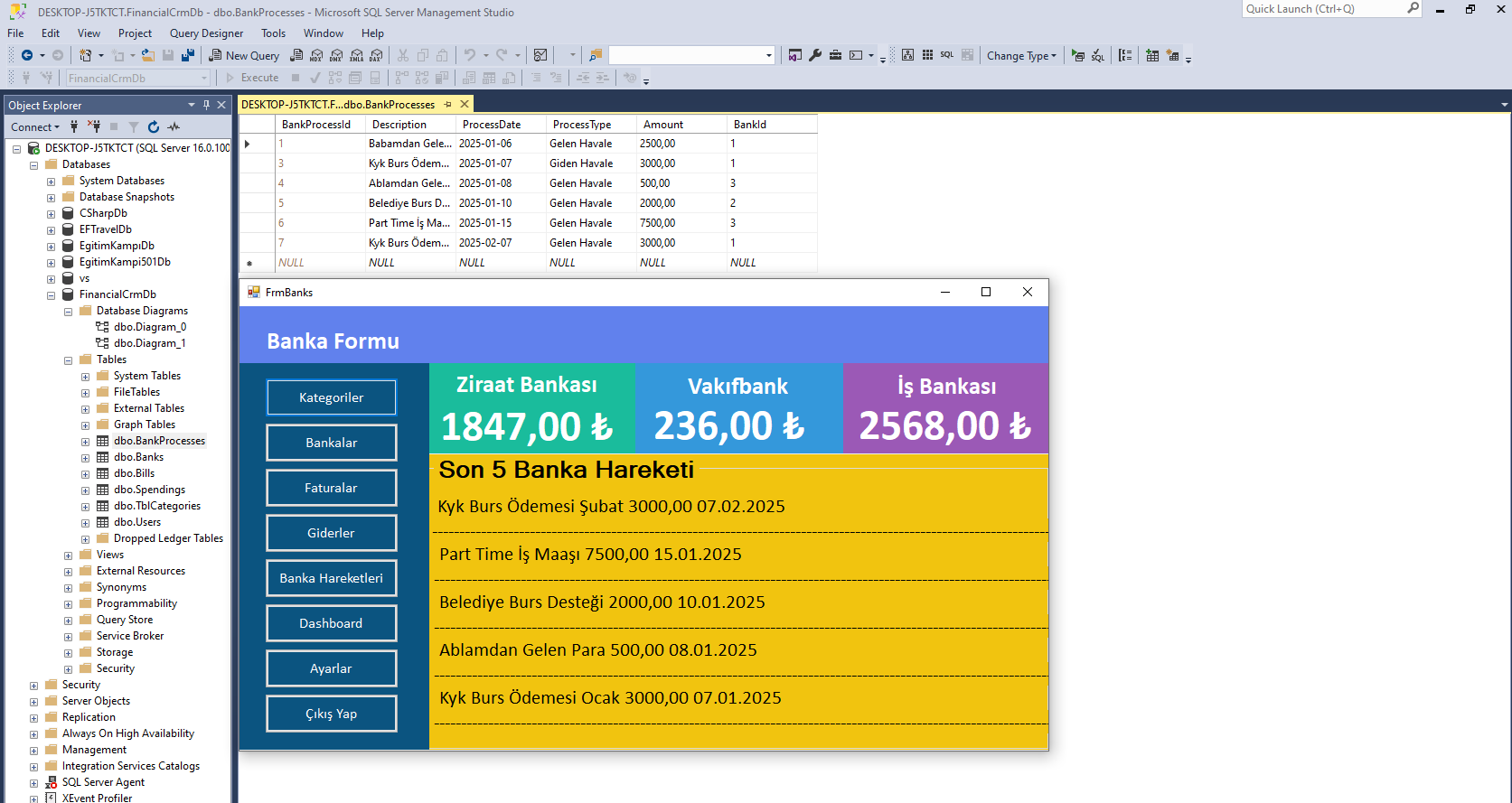The height and width of the screenshot is (803, 1512).
Task: Click the DMX query icon
Action: pyautogui.click(x=336, y=55)
